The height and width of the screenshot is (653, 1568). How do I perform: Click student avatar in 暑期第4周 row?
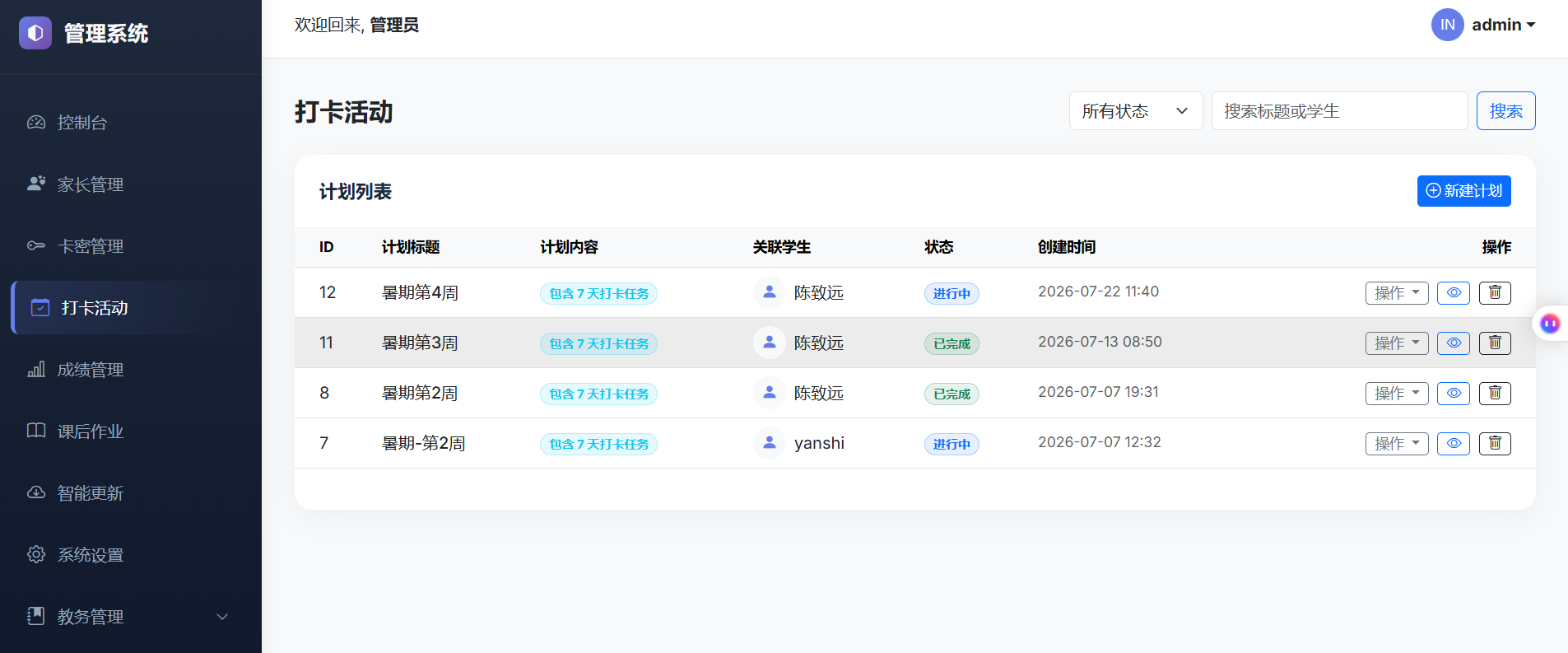770,292
